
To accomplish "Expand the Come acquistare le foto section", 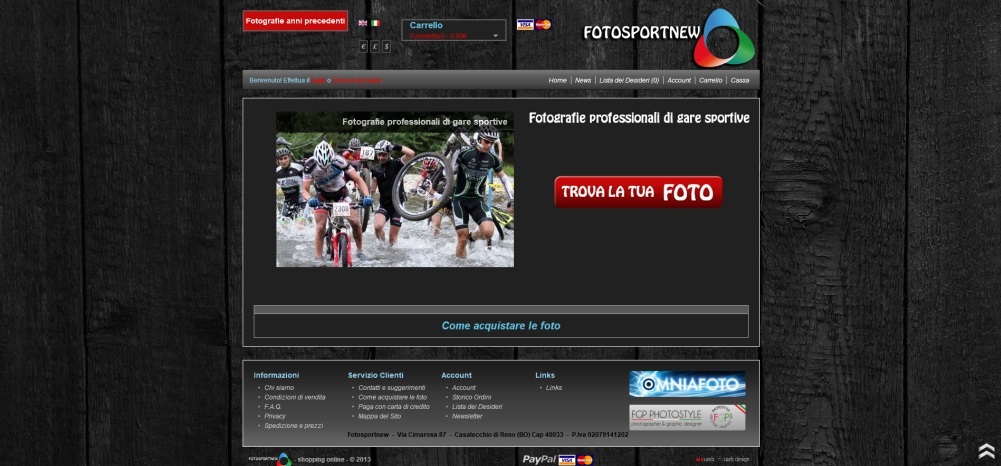I will pos(501,326).
